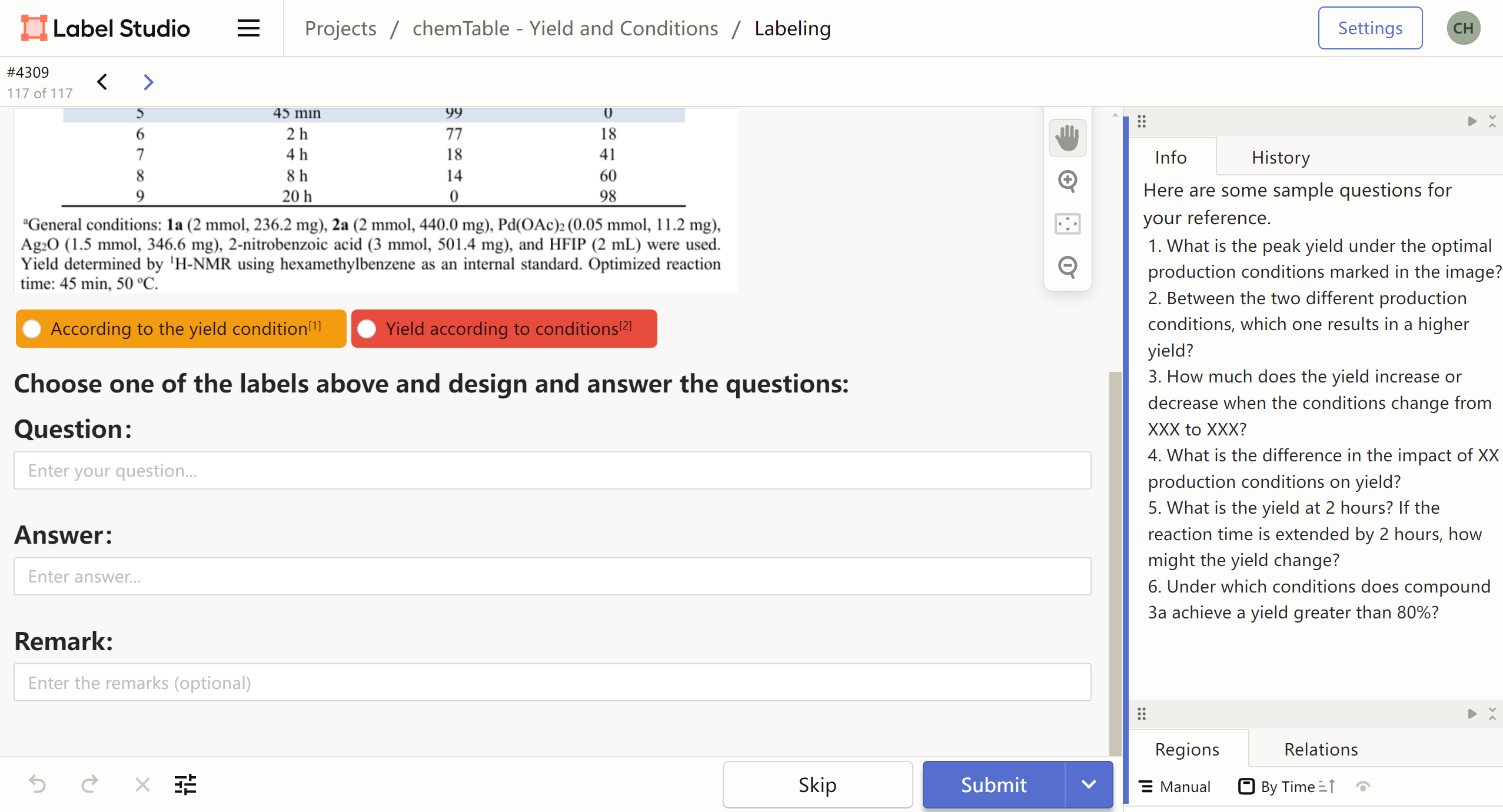Click the zoom in magnifier icon
This screenshot has width=1503, height=812.
pos(1067,181)
